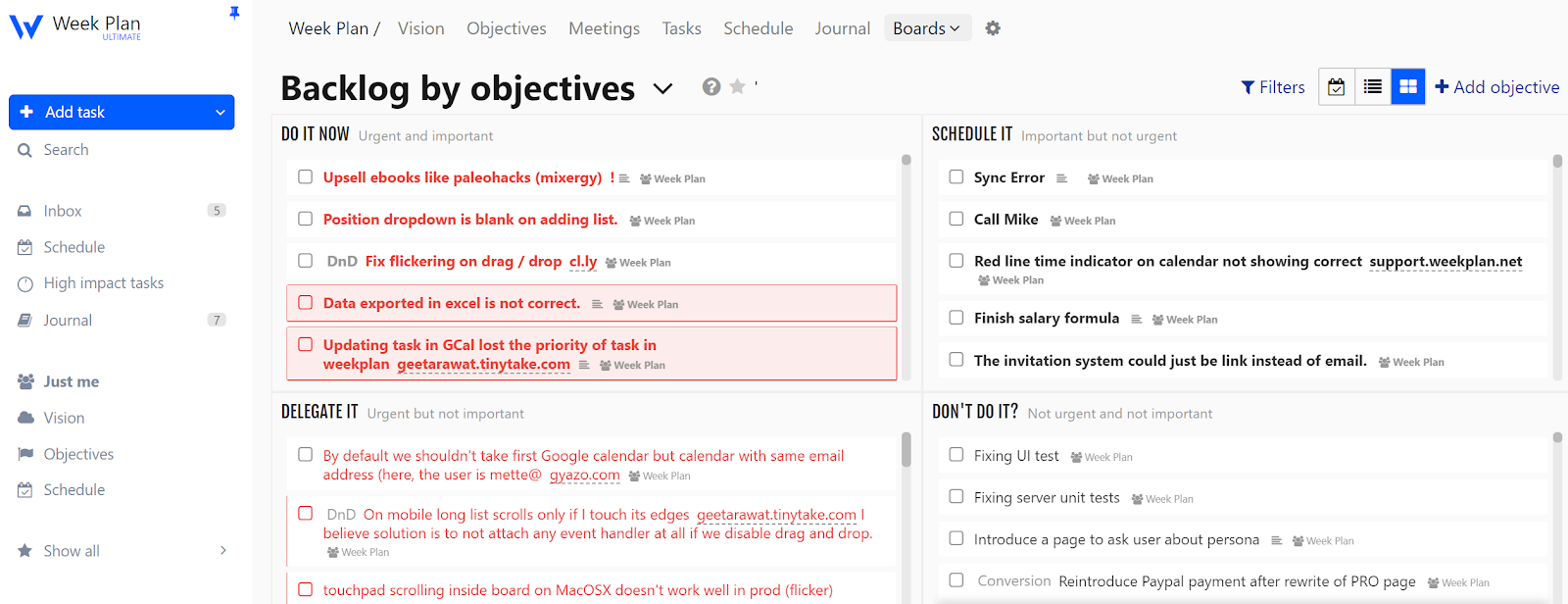The width and height of the screenshot is (1568, 604).
Task: Click the Add objective button
Action: [1496, 87]
